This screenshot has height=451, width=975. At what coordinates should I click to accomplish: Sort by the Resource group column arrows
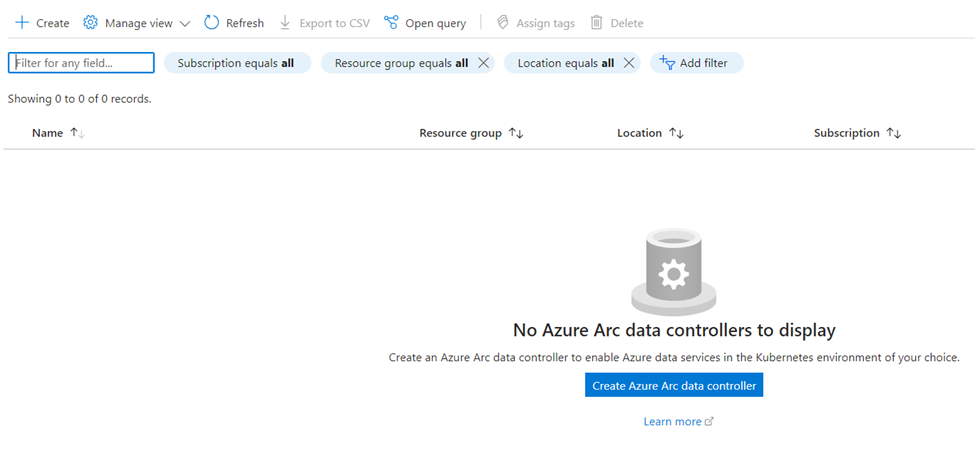pyautogui.click(x=516, y=133)
